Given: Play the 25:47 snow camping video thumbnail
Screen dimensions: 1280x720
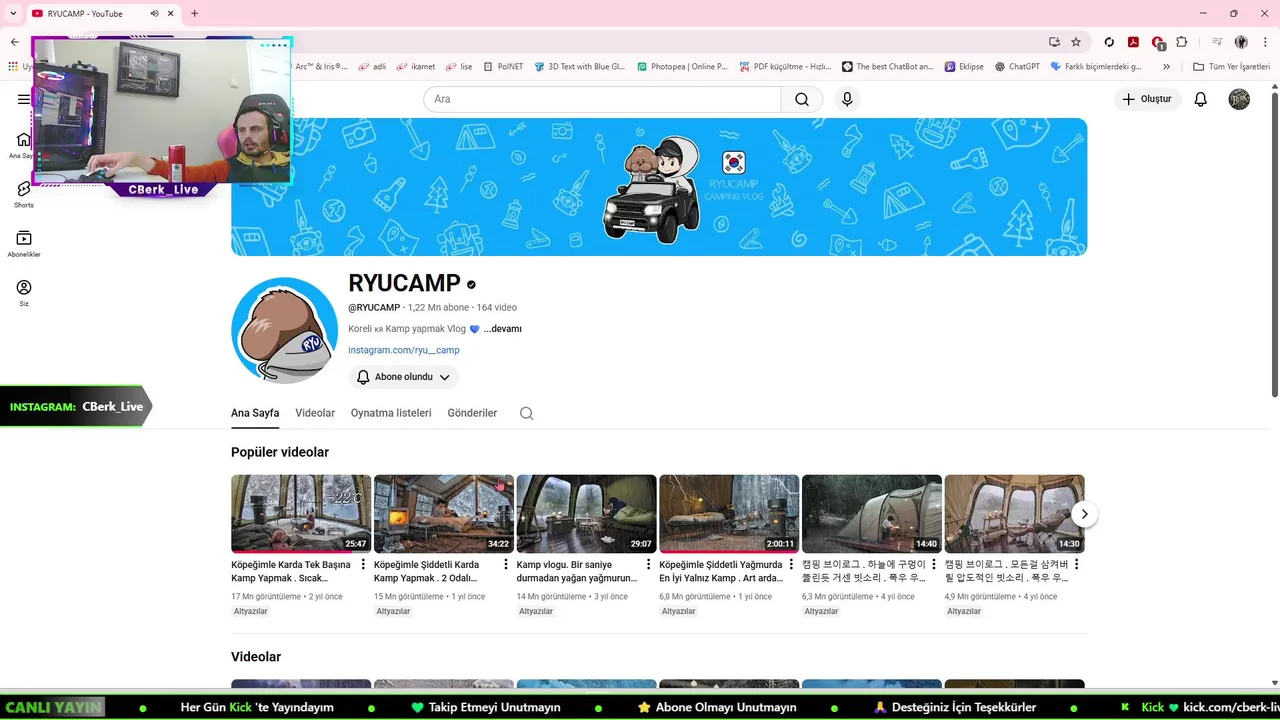Looking at the screenshot, I should pos(301,513).
